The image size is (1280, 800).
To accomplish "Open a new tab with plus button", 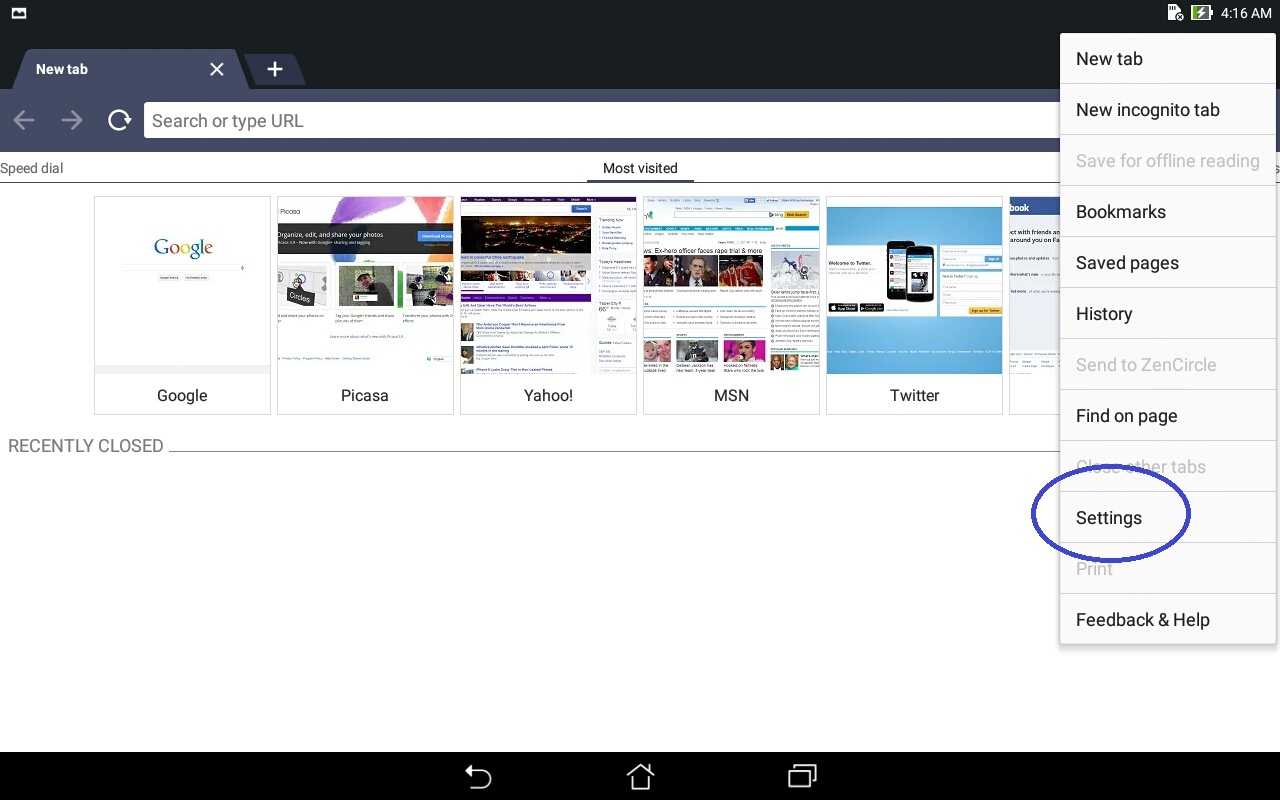I will (x=275, y=69).
